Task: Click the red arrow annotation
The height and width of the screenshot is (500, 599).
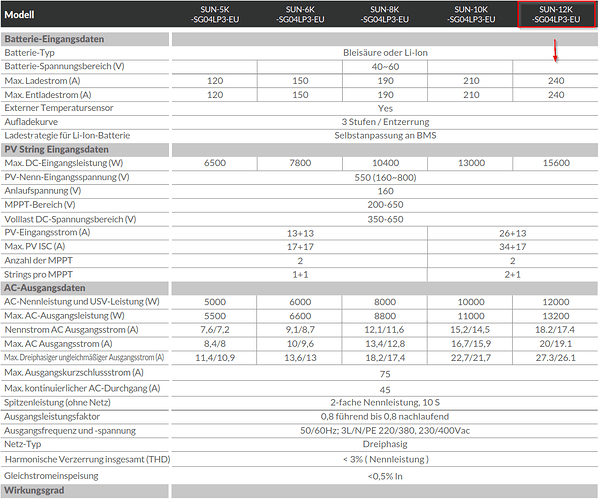Action: pos(555,50)
